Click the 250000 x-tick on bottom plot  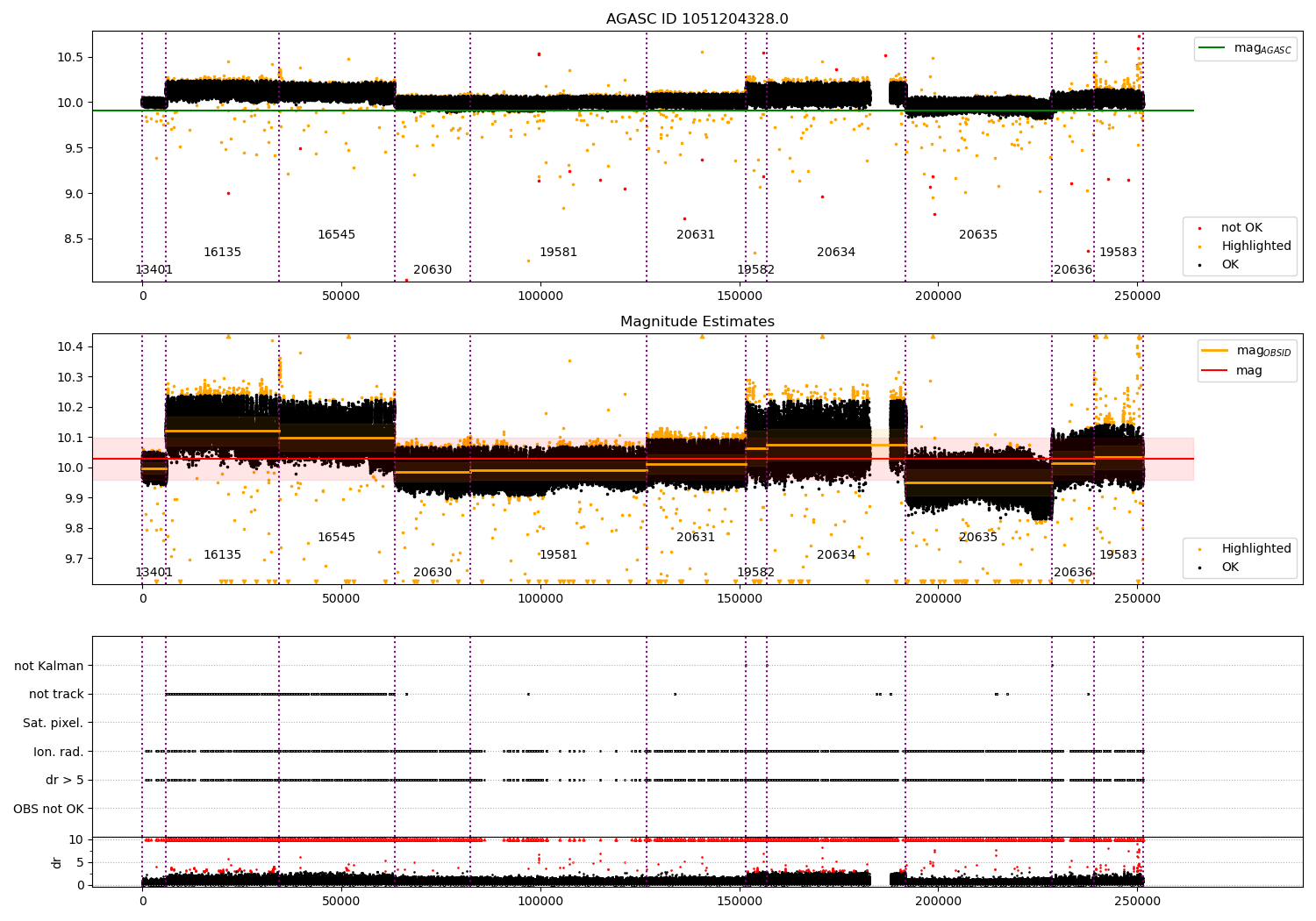[x=1138, y=901]
